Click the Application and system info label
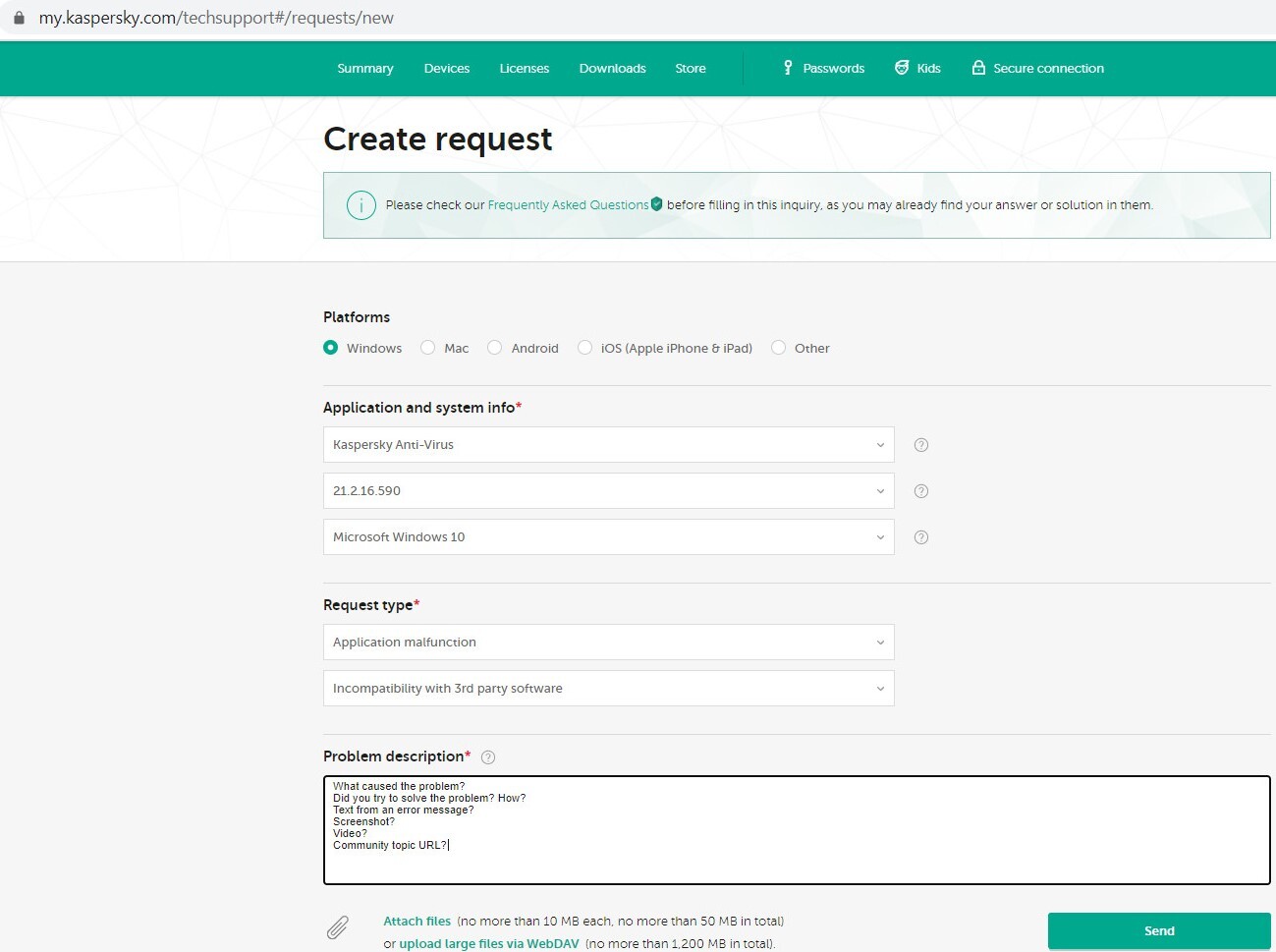Image resolution: width=1276 pixels, height=952 pixels. pyautogui.click(x=419, y=408)
